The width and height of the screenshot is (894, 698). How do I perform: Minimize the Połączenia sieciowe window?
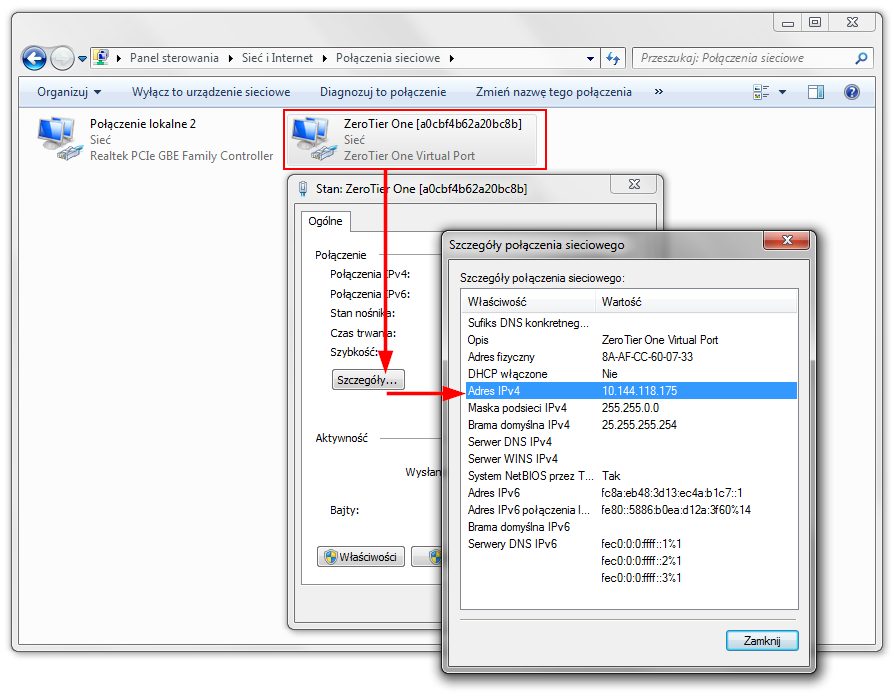[x=787, y=22]
